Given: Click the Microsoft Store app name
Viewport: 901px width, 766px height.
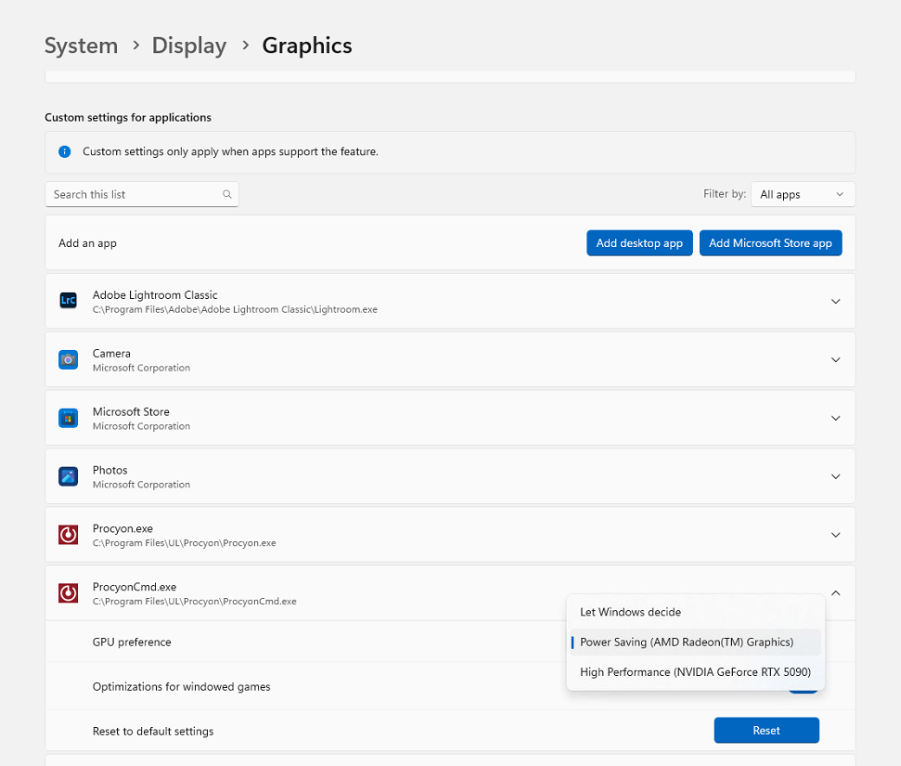Looking at the screenshot, I should click(131, 411).
